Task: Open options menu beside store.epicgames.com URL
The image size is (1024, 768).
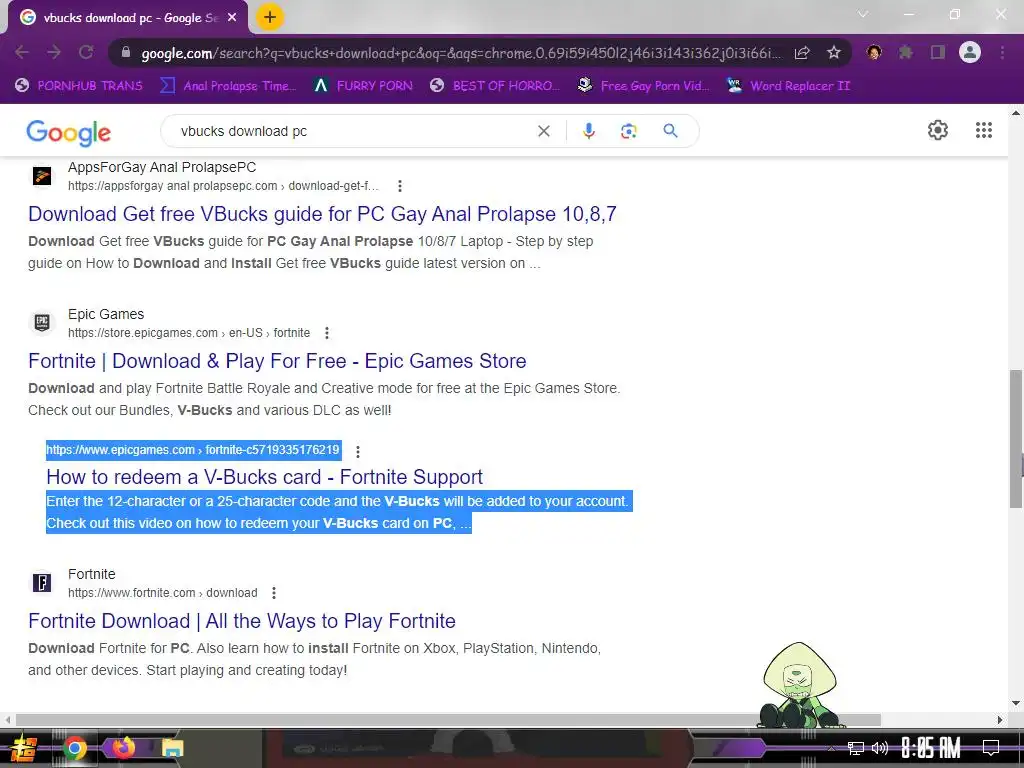Action: tap(327, 333)
